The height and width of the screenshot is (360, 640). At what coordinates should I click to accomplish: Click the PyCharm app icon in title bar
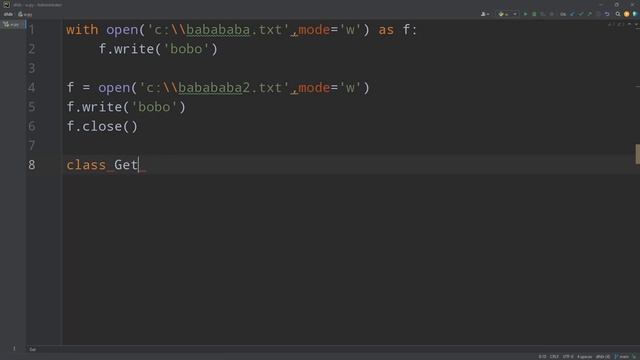click(6, 4)
